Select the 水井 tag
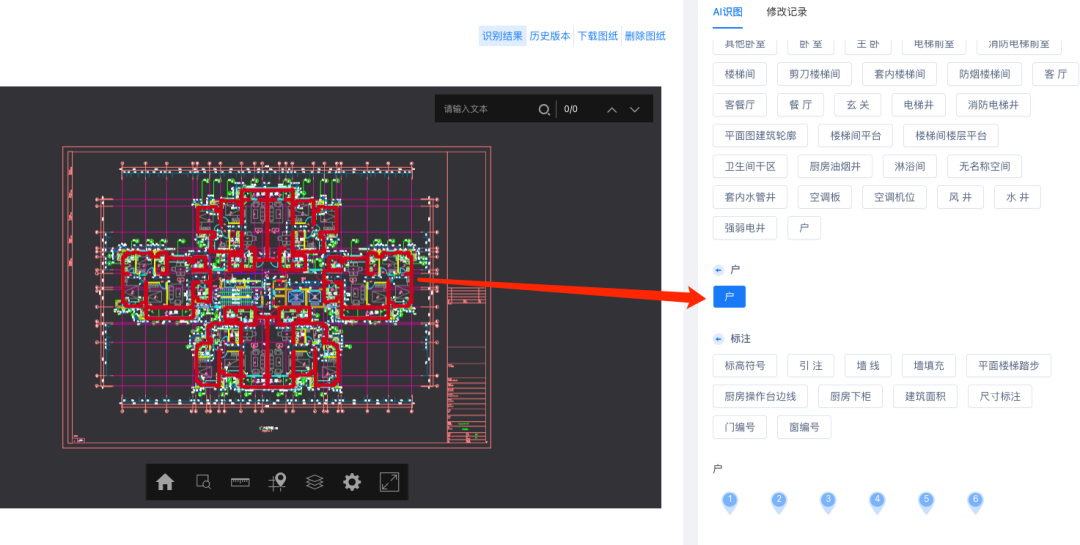Screen dimensions: 1080x545 pos(1017,197)
